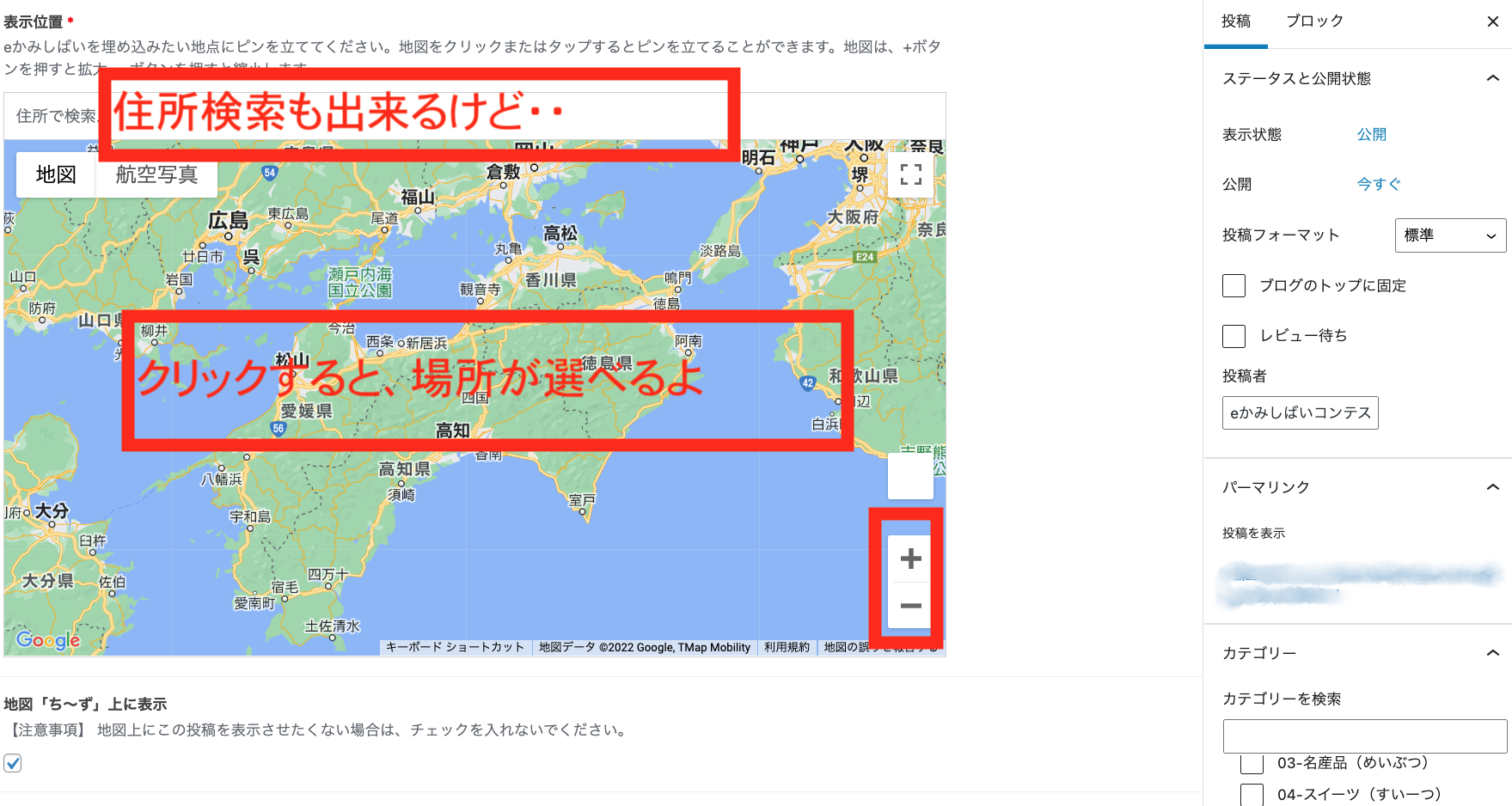
Task: Open the 投稿 tab
Action: (1236, 21)
